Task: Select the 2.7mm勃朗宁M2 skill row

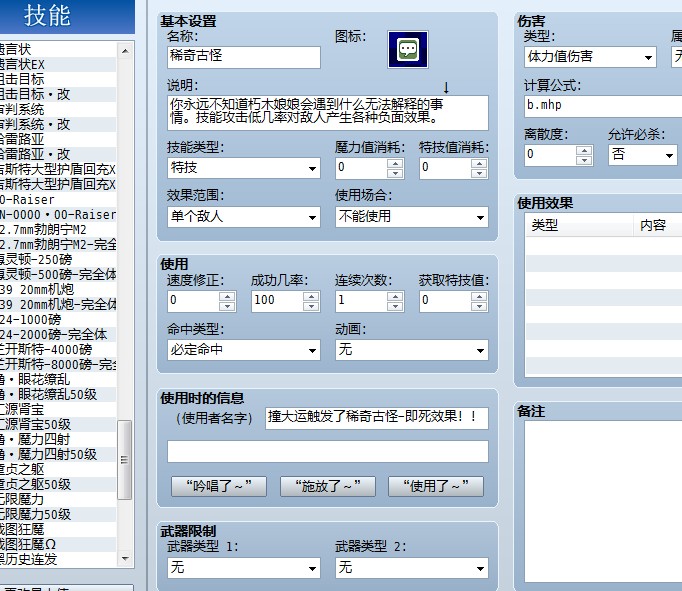Action: click(x=58, y=230)
